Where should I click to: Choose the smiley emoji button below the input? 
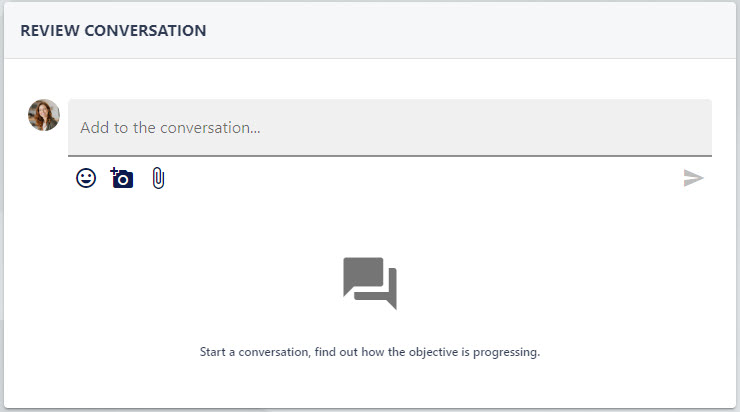click(x=86, y=178)
